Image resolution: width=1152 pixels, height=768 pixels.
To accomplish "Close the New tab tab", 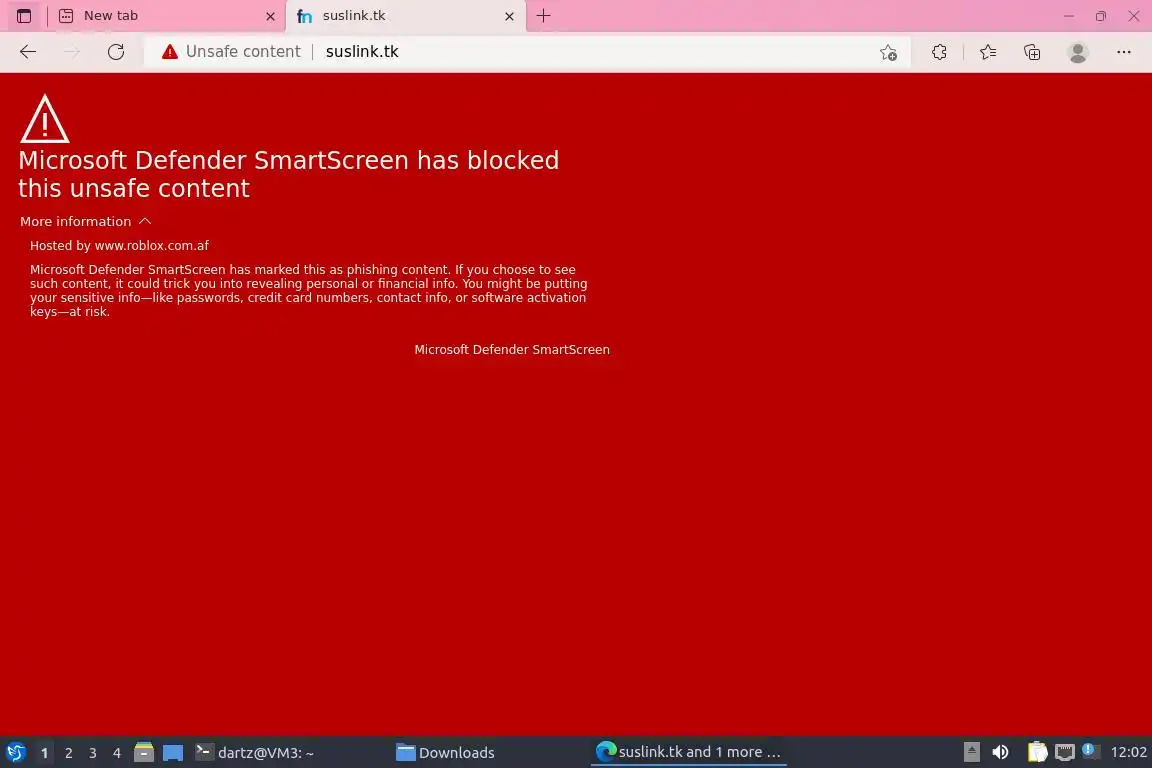I will pos(270,16).
